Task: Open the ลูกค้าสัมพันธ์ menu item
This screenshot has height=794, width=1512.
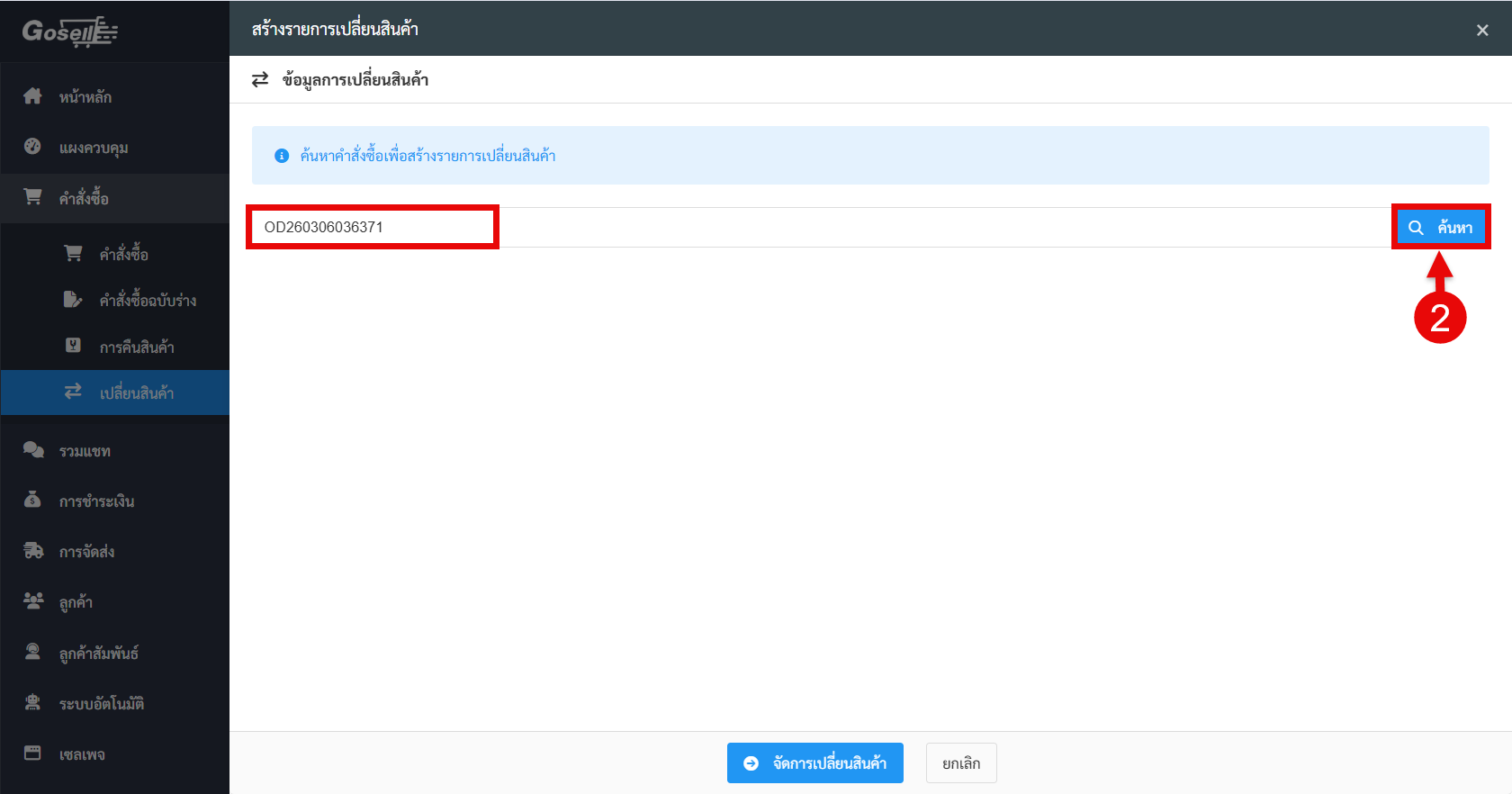Action: coord(98,654)
